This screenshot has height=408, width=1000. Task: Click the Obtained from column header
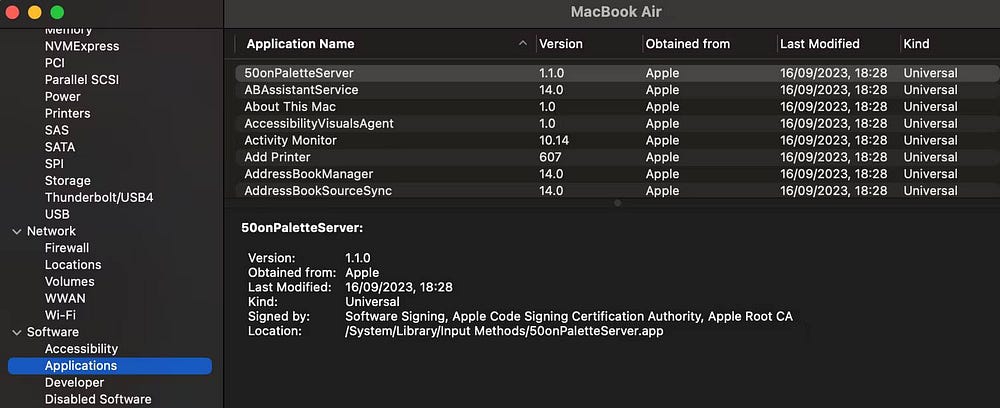[x=688, y=44]
